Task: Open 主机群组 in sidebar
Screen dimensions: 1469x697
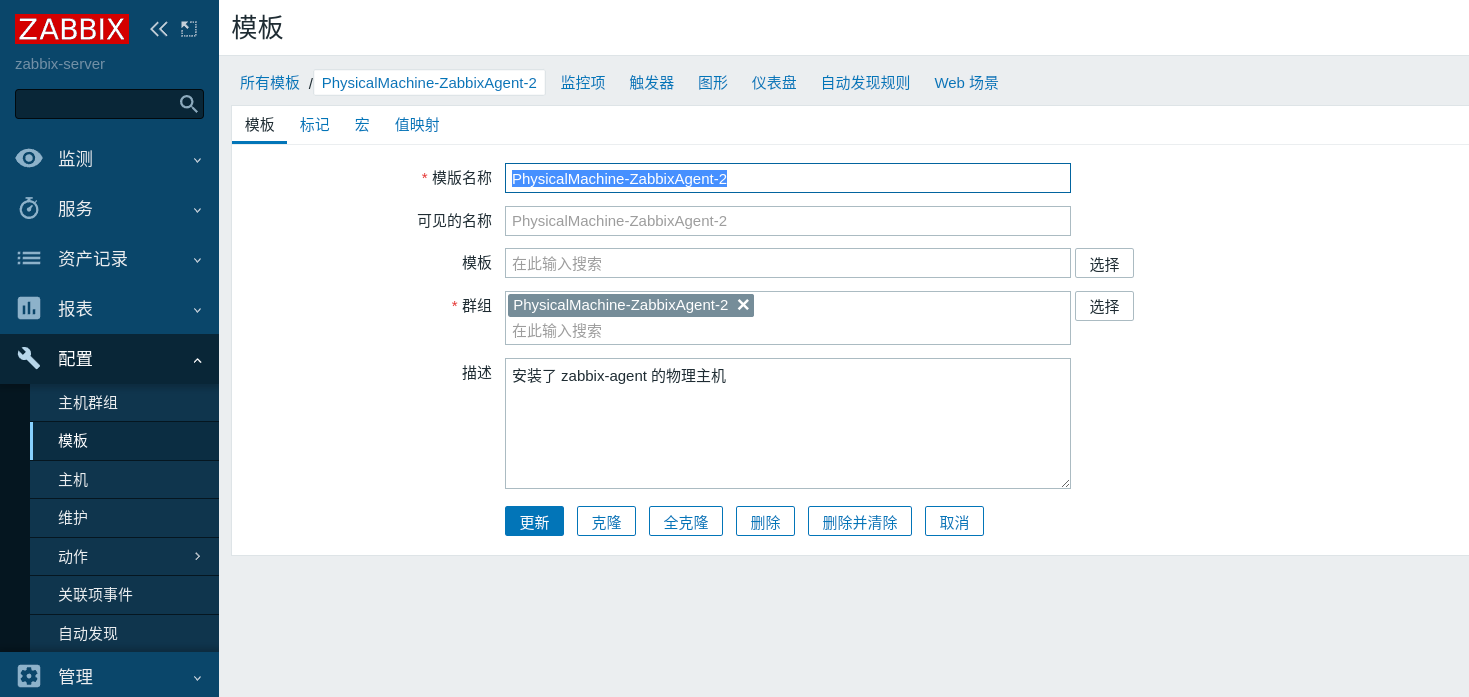Action: pos(124,403)
